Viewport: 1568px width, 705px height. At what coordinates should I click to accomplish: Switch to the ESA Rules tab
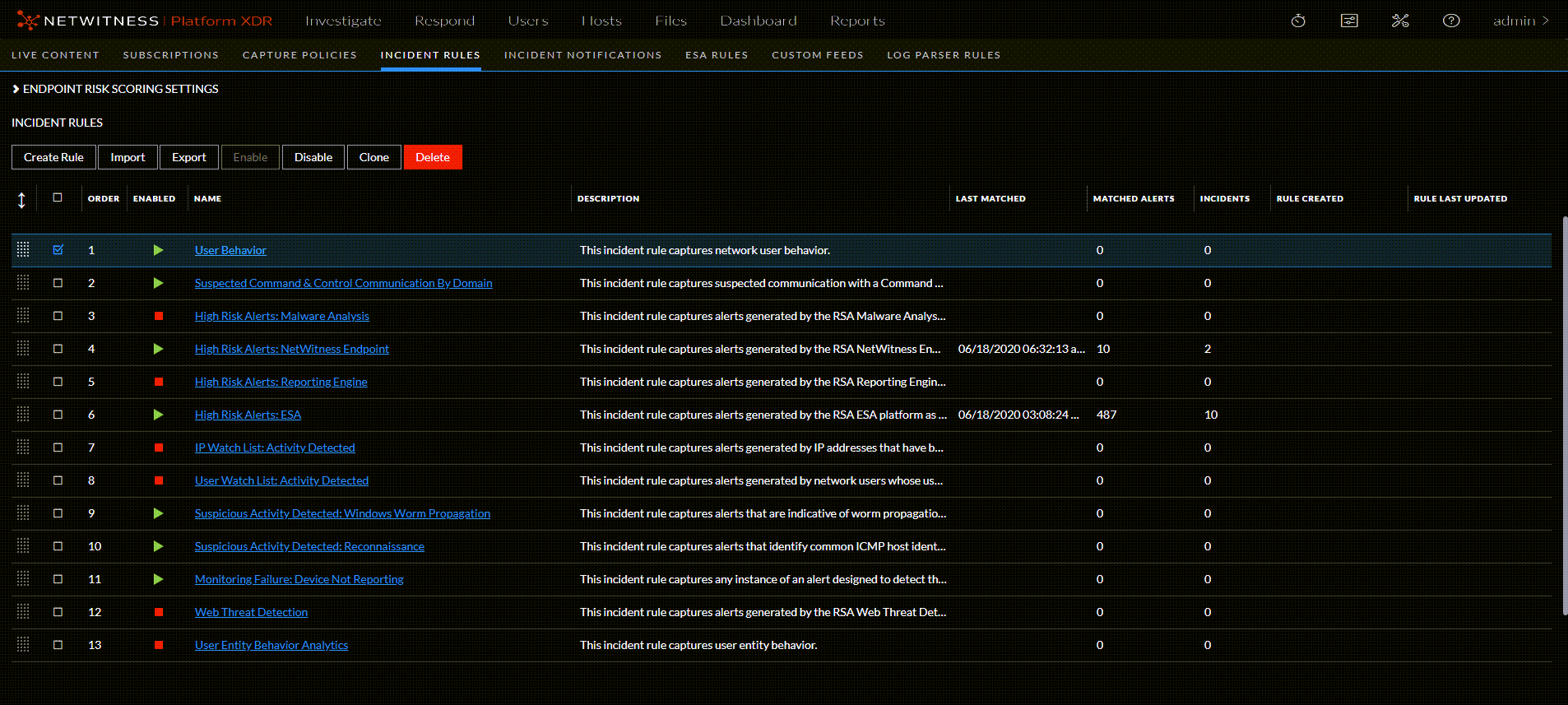[x=717, y=55]
